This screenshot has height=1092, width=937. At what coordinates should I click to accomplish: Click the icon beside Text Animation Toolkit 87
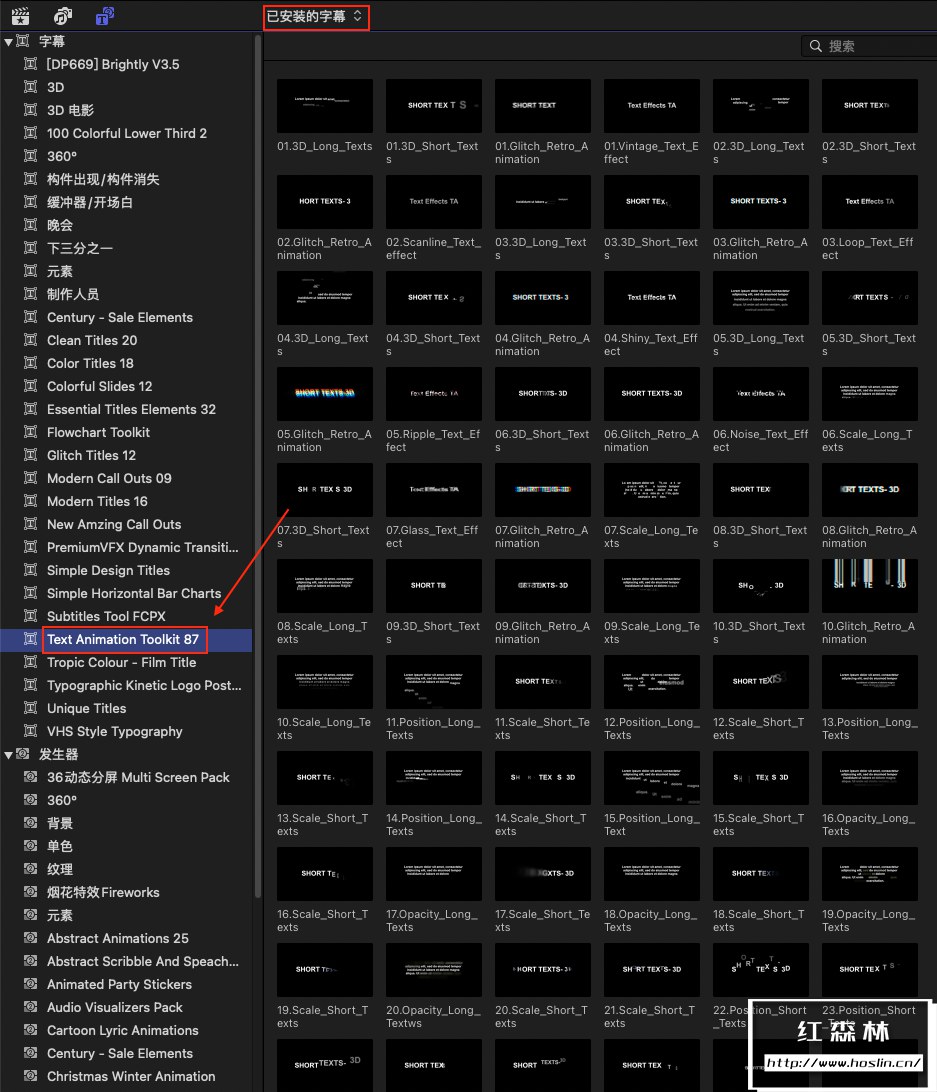point(31,639)
